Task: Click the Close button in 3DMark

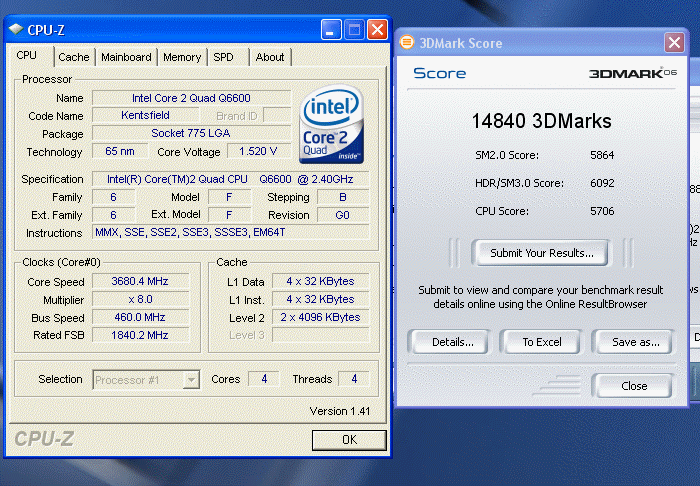Action: point(634,386)
